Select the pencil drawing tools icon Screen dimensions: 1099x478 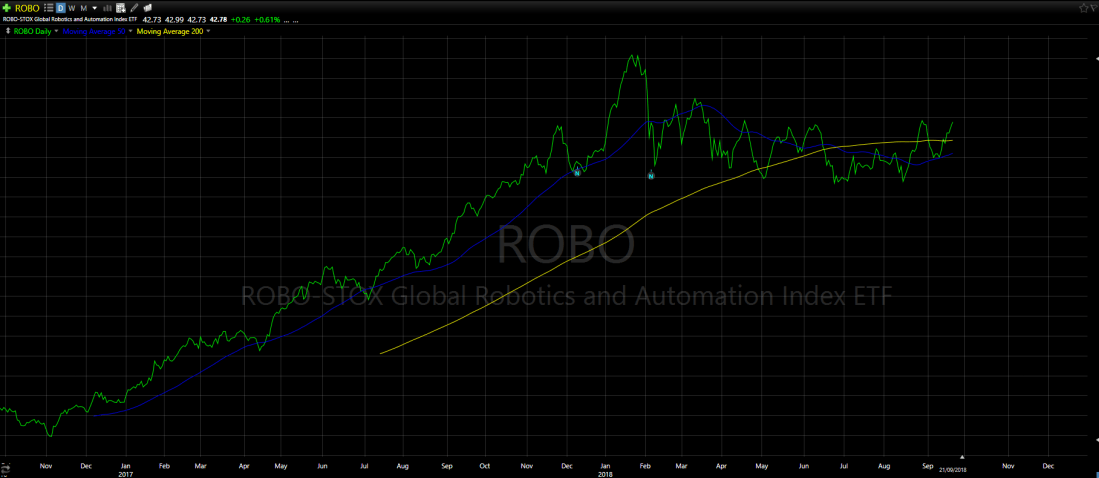[x=134, y=8]
